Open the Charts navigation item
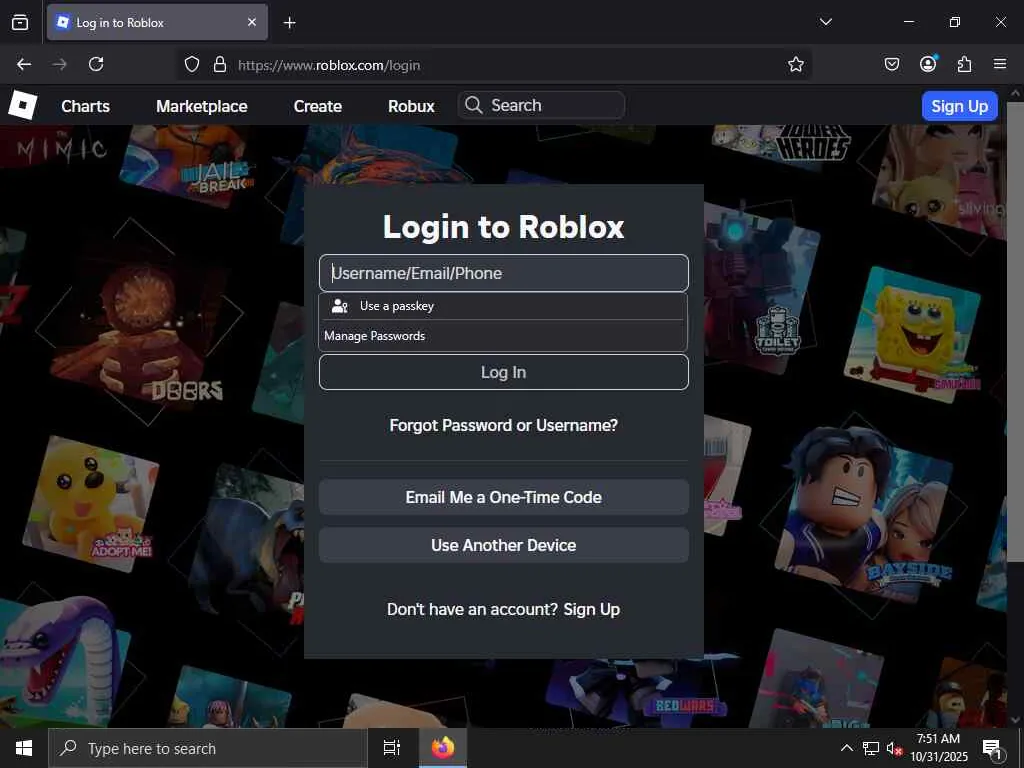 click(x=86, y=106)
